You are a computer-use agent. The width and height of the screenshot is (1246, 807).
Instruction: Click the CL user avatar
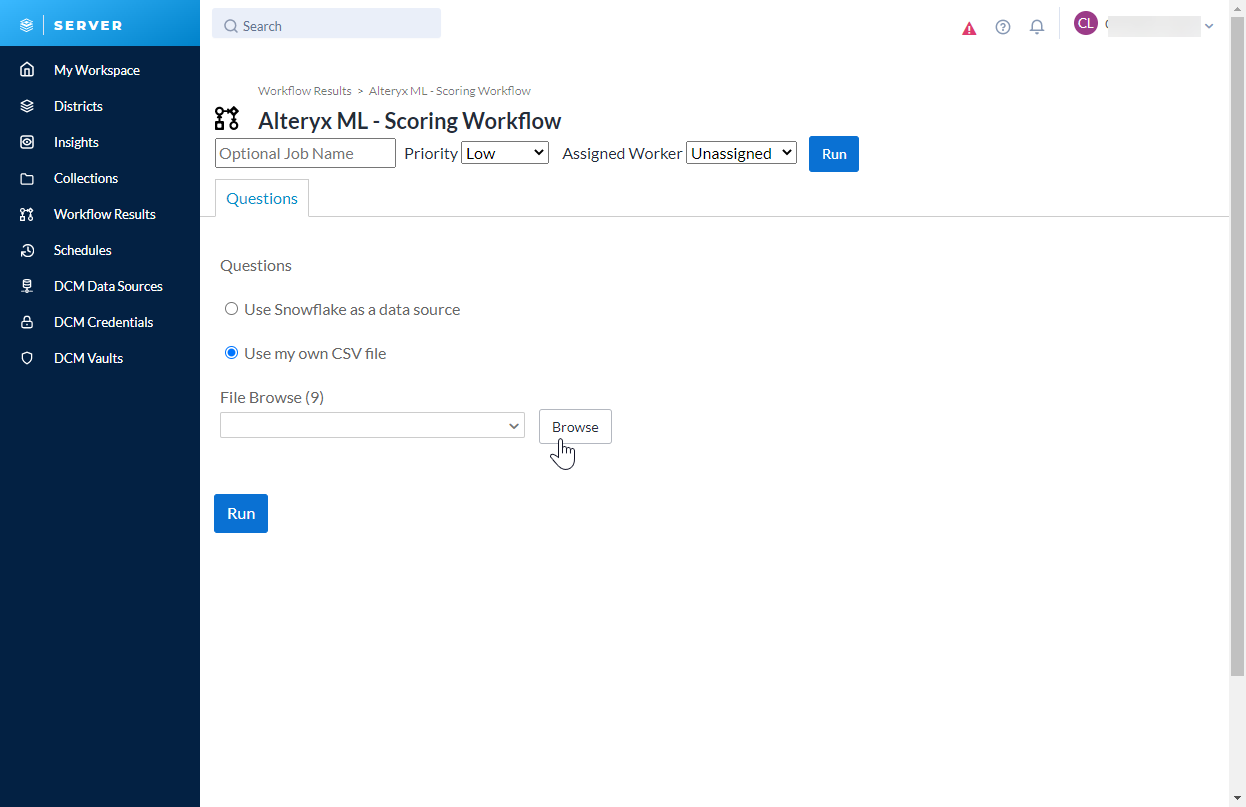click(1086, 22)
